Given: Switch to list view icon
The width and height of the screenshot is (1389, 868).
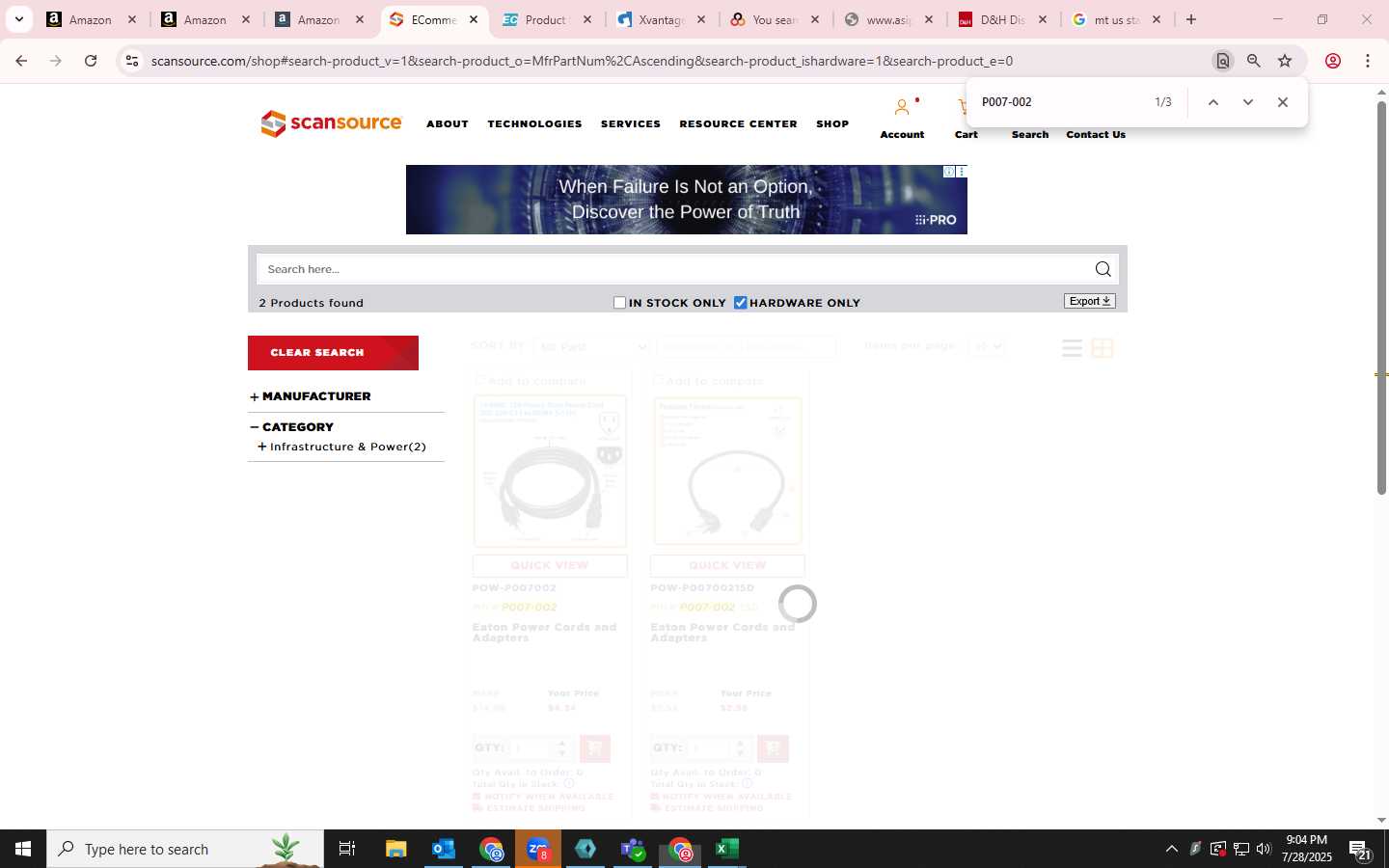Looking at the screenshot, I should pos(1072,348).
